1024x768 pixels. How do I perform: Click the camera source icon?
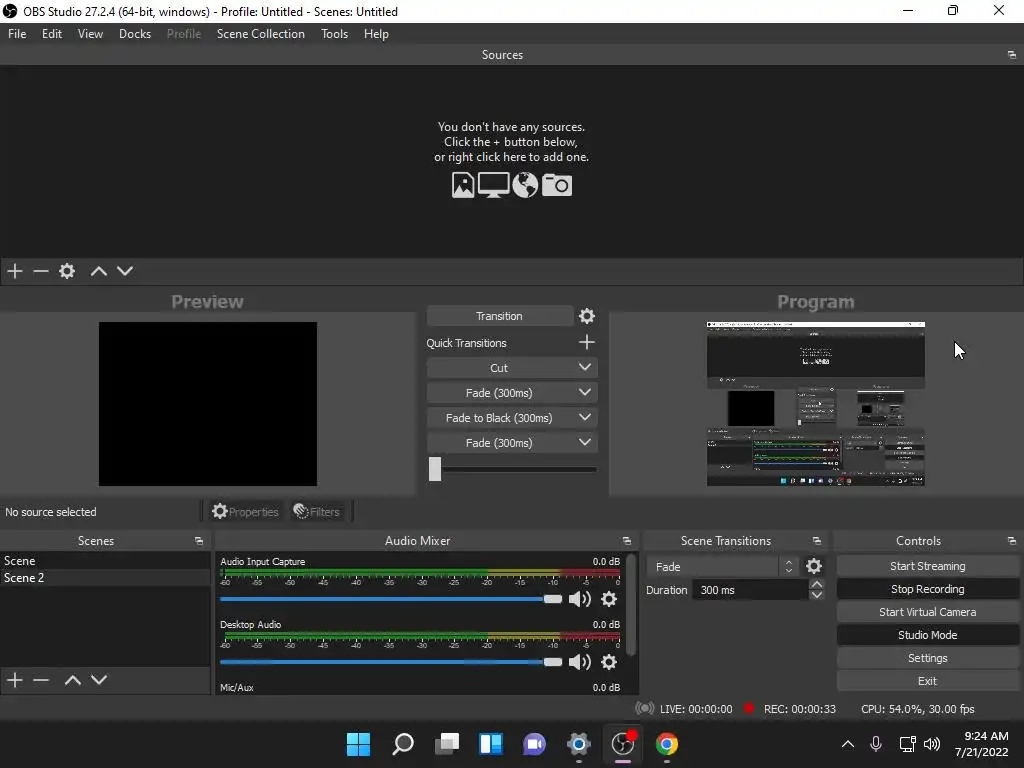pos(557,185)
